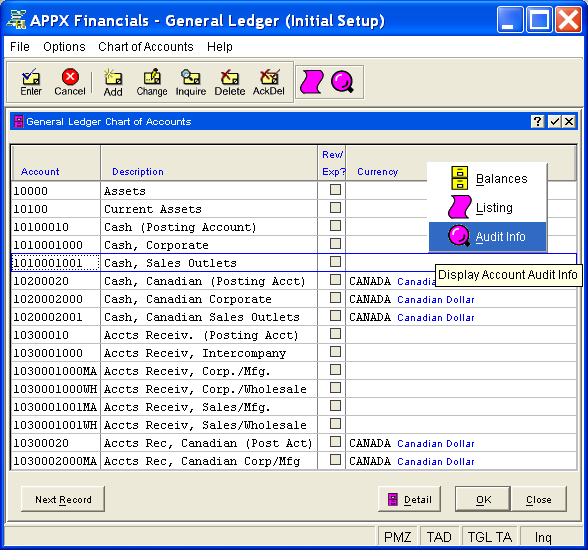Click account number 10300010
This screenshot has height=550, width=588.
pos(41,335)
